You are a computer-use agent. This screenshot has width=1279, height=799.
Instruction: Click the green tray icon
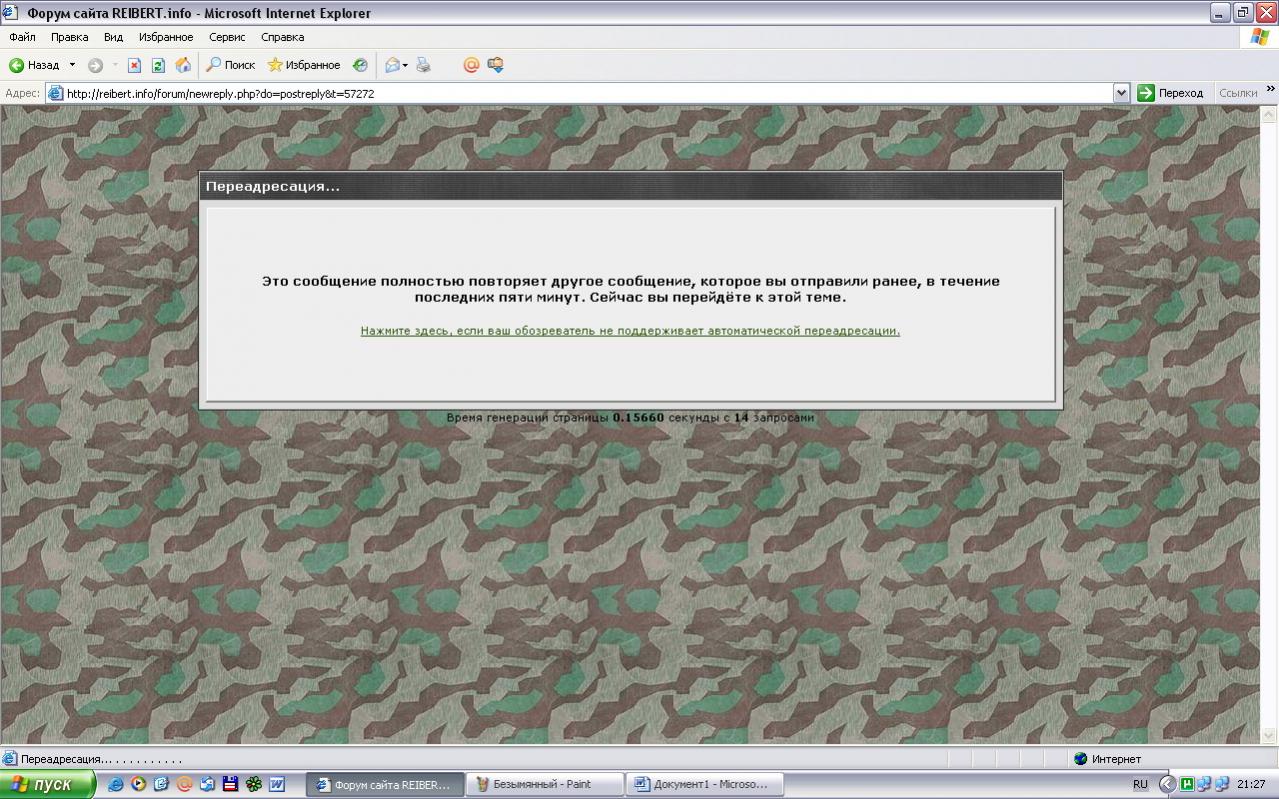[1188, 785]
